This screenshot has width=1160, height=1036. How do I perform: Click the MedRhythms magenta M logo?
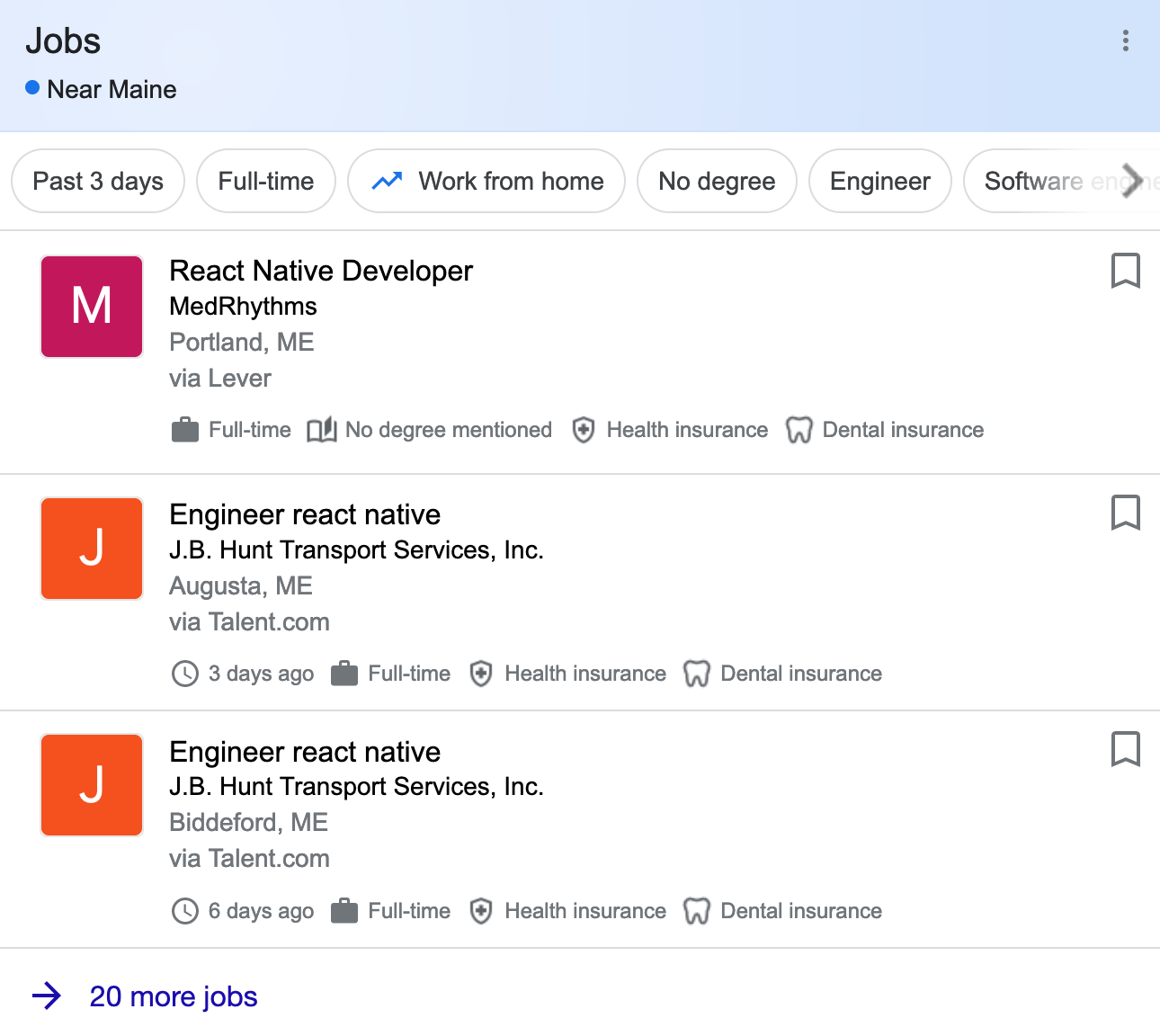92,307
